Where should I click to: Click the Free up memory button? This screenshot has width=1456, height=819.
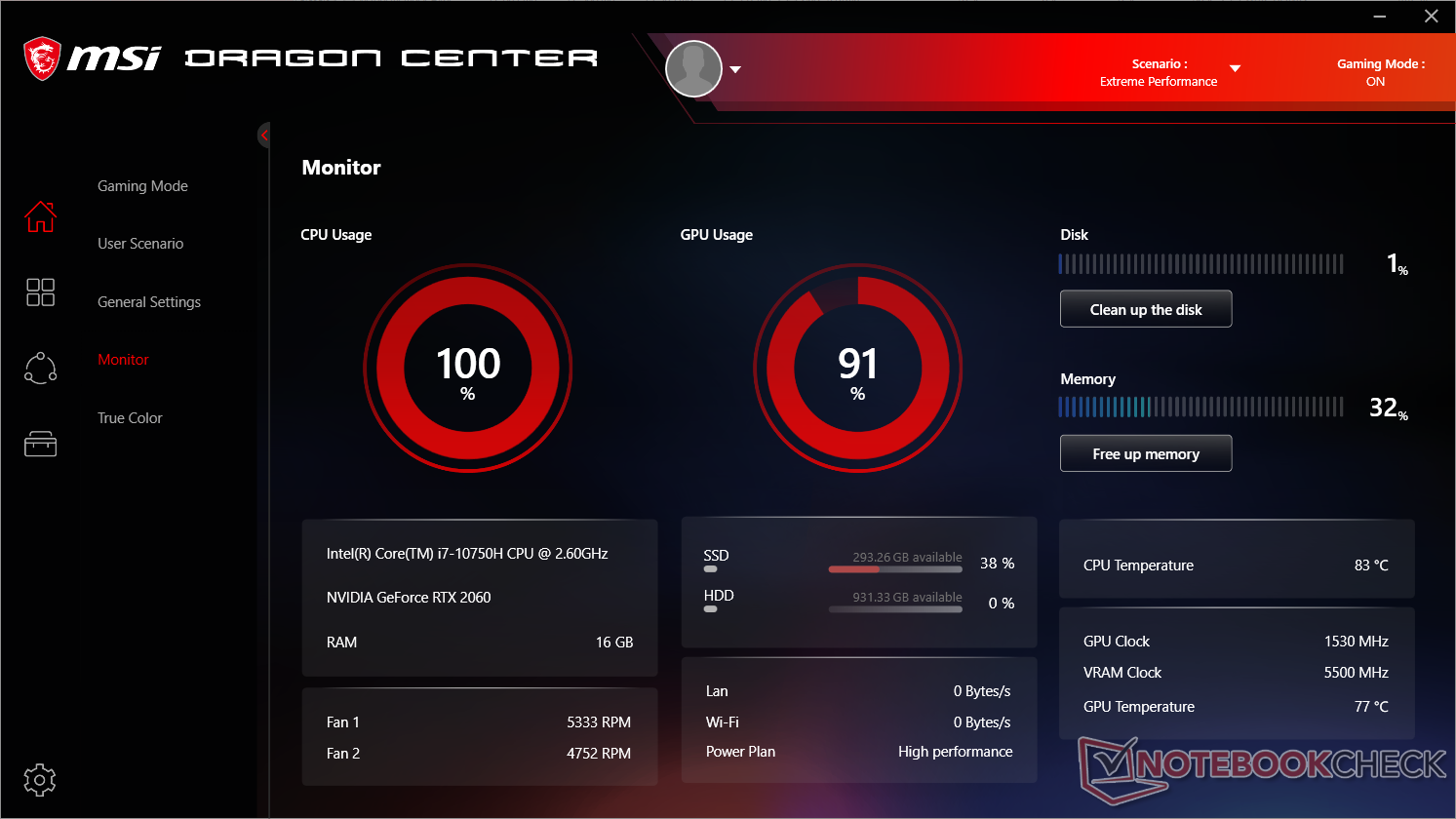pyautogui.click(x=1146, y=453)
